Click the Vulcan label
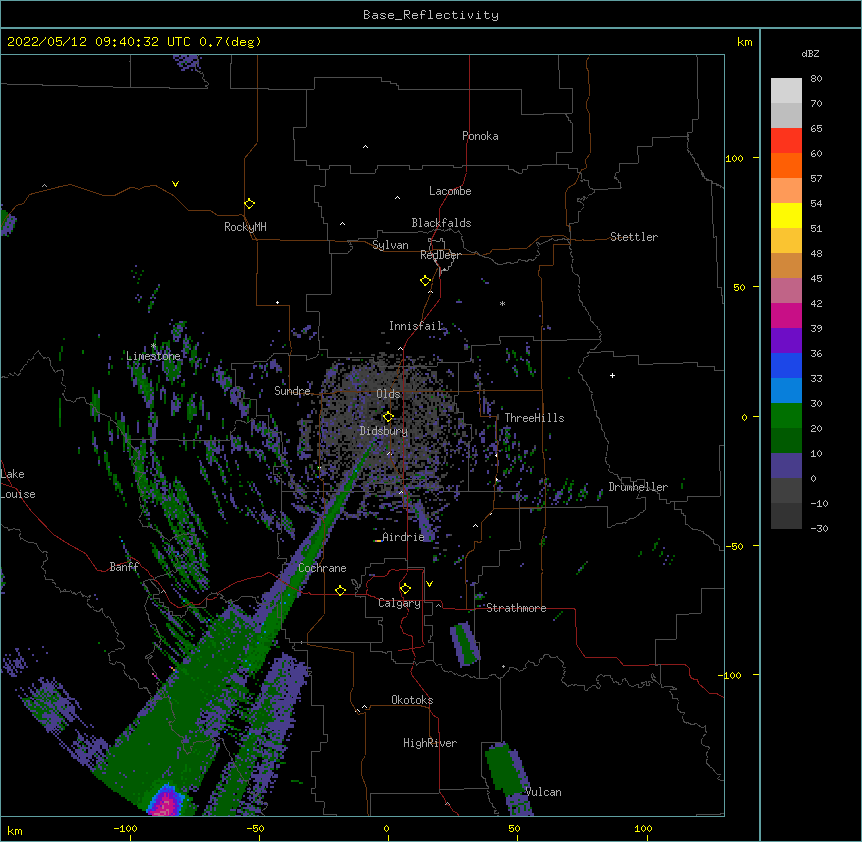The image size is (862, 842). coord(543,792)
